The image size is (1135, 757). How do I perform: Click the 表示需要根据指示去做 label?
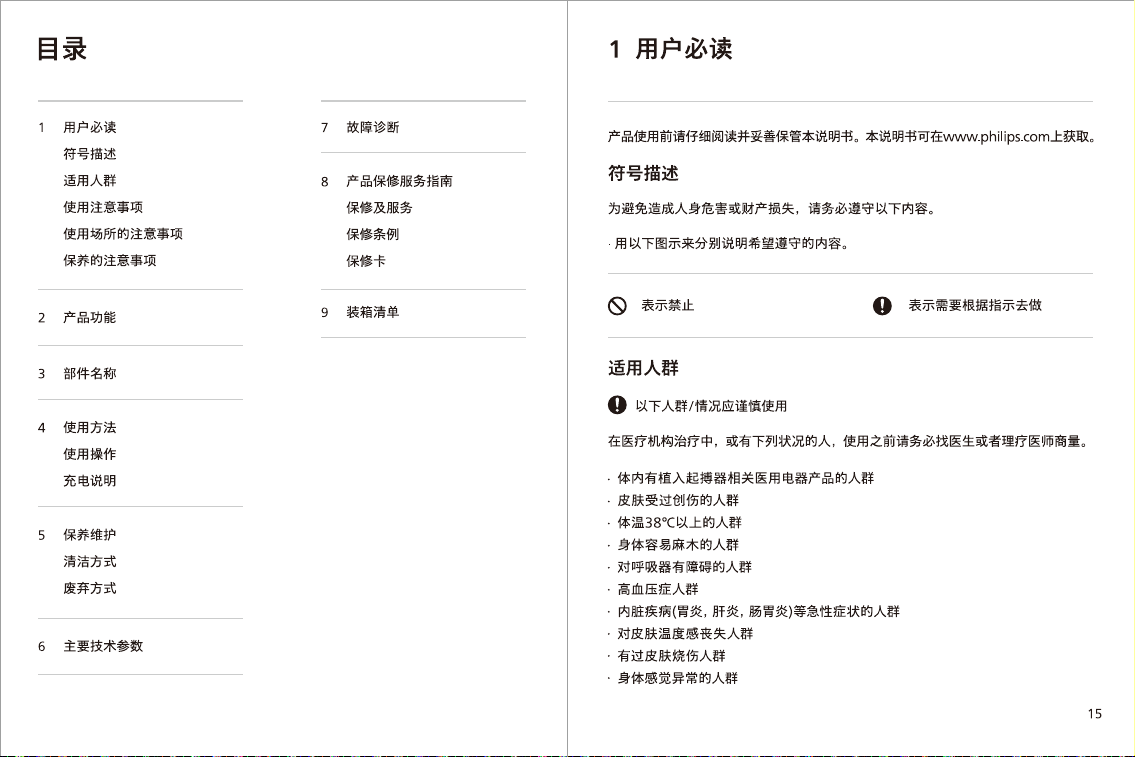(975, 305)
